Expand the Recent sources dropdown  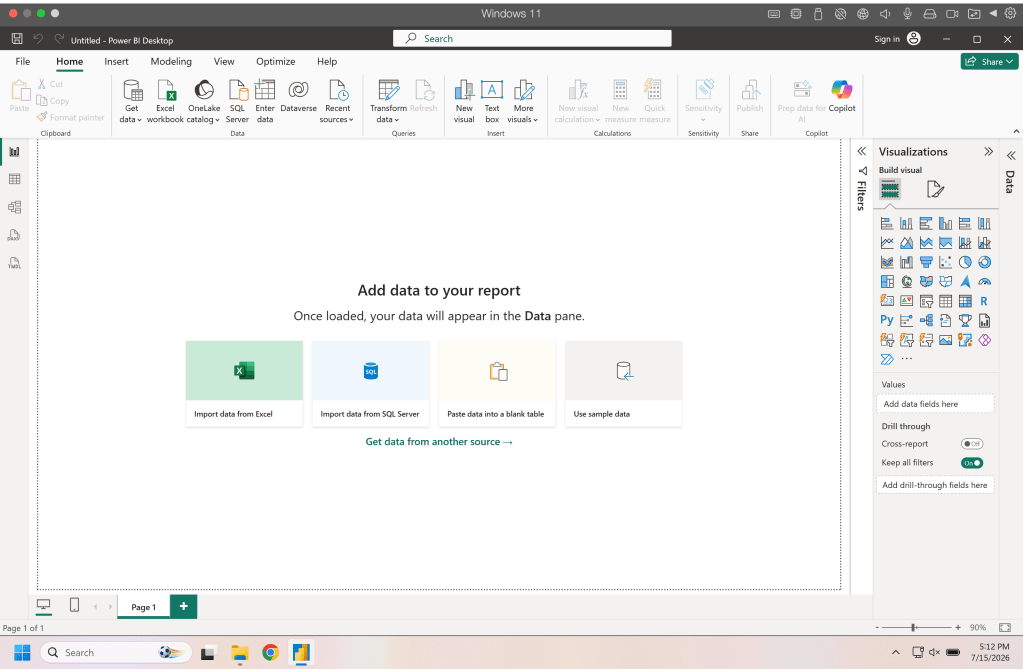coord(337,101)
